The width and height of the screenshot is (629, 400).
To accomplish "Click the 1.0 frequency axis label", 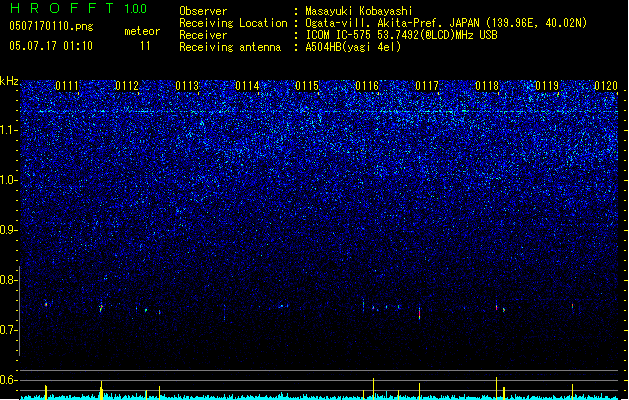I will pos(8,180).
